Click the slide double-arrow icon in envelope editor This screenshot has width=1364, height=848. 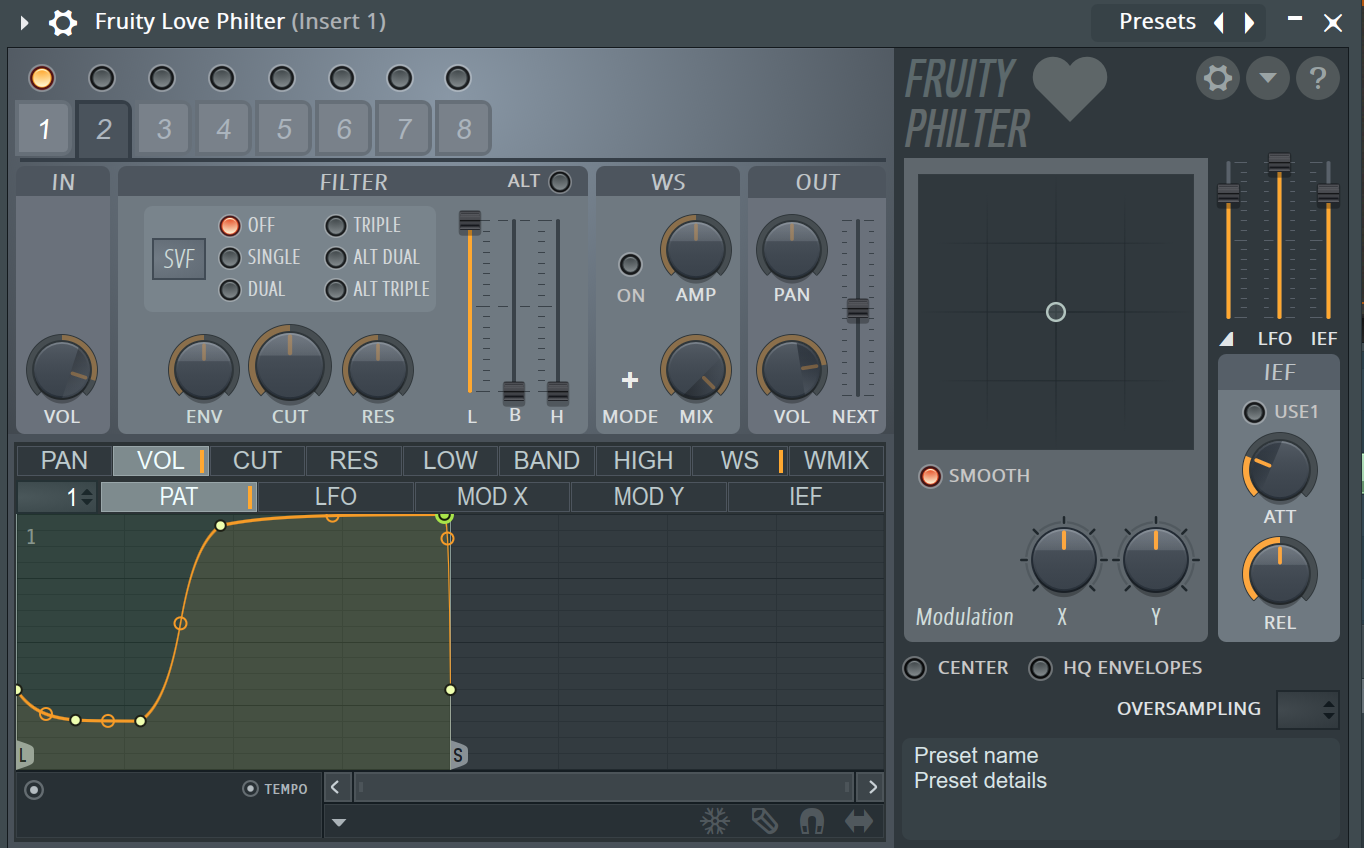click(859, 821)
